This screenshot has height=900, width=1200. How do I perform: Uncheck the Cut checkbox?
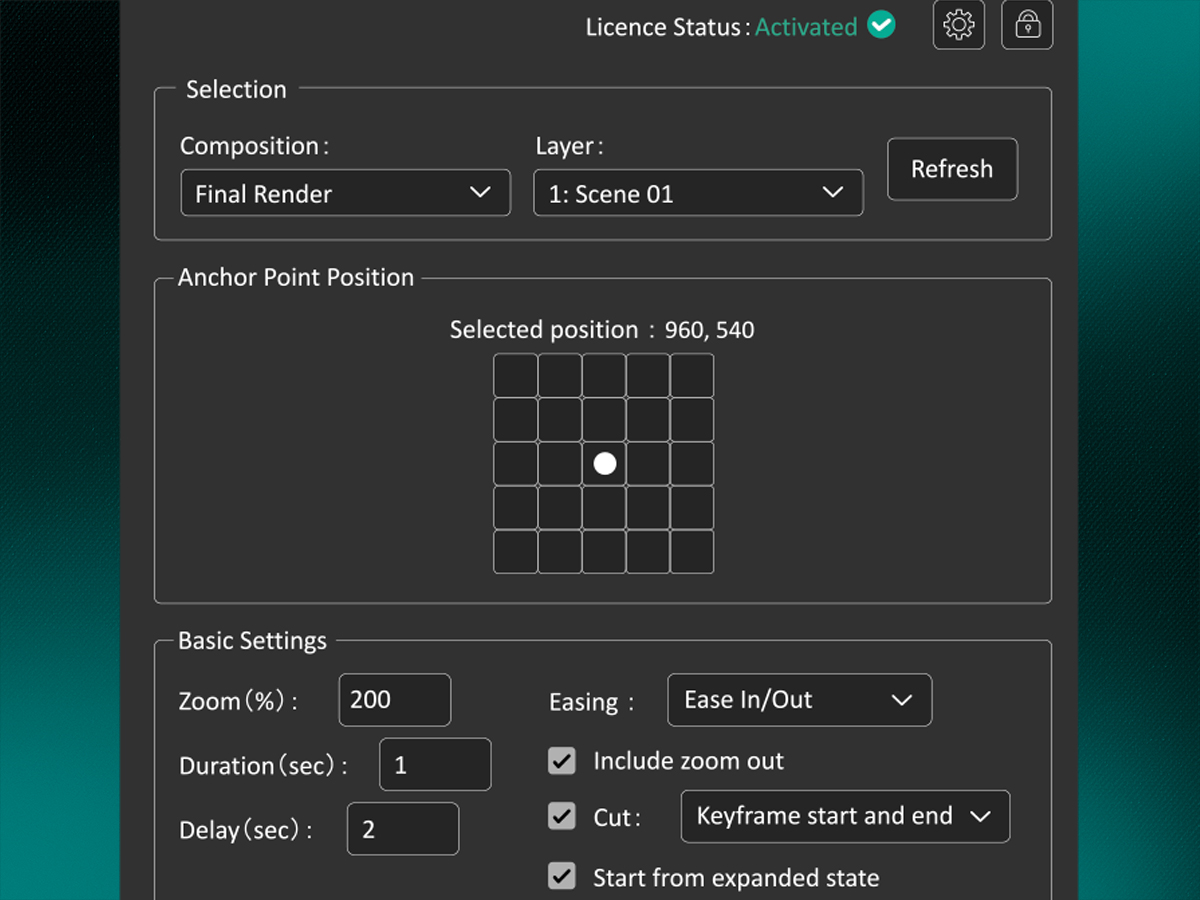(562, 817)
